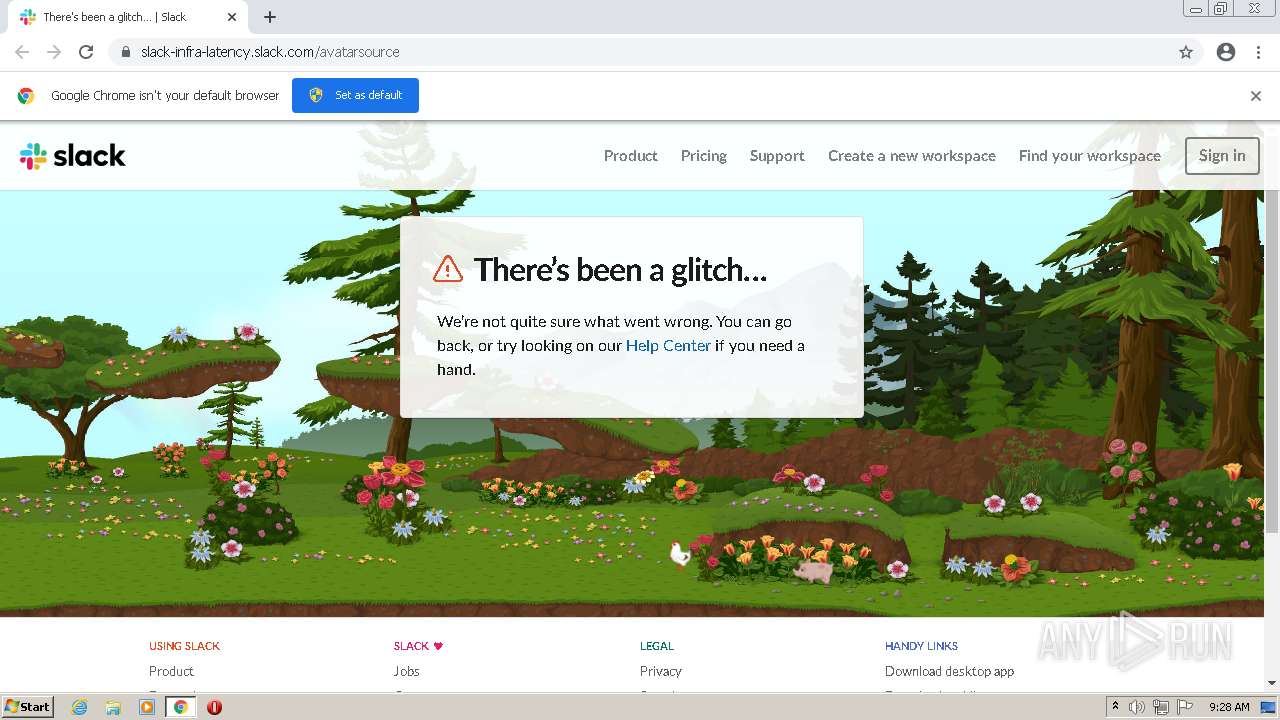Click the SLACK heart footer heading
Viewport: 1280px width, 720px height.
[x=418, y=646]
